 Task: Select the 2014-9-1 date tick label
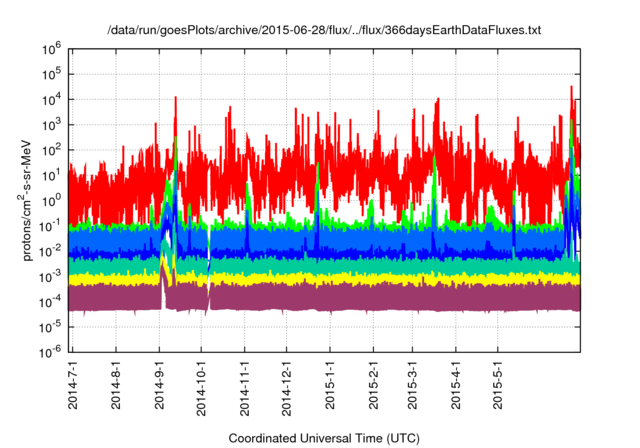tap(159, 385)
